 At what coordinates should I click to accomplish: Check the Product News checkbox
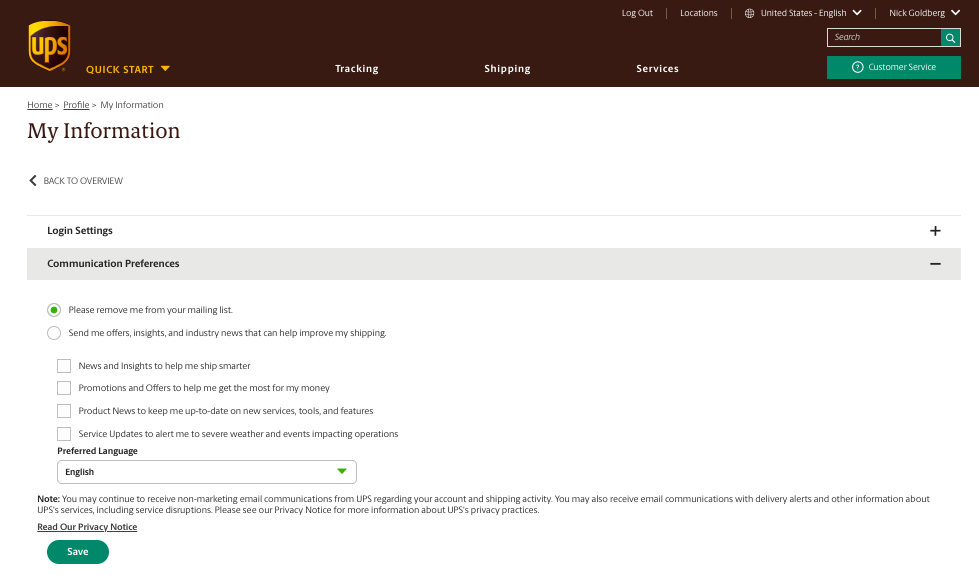pyautogui.click(x=64, y=411)
